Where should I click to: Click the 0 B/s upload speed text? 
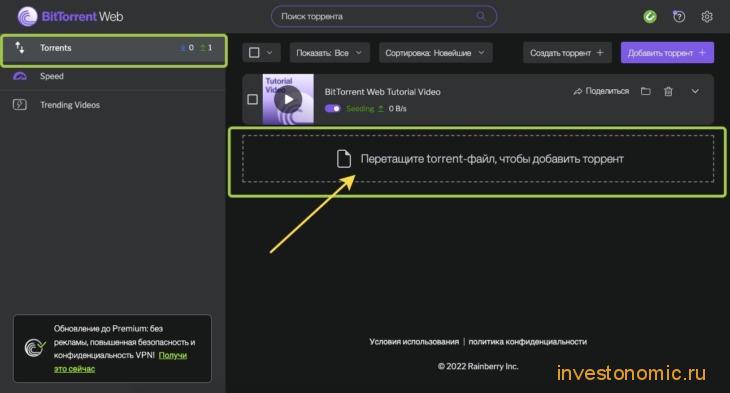(397, 108)
